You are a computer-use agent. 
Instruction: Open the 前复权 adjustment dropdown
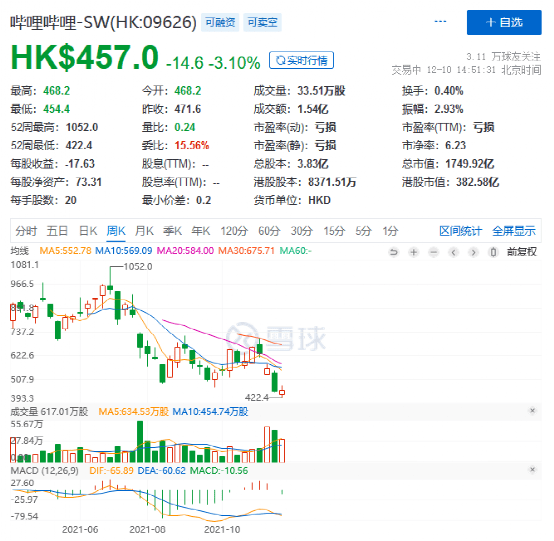[x=522, y=252]
